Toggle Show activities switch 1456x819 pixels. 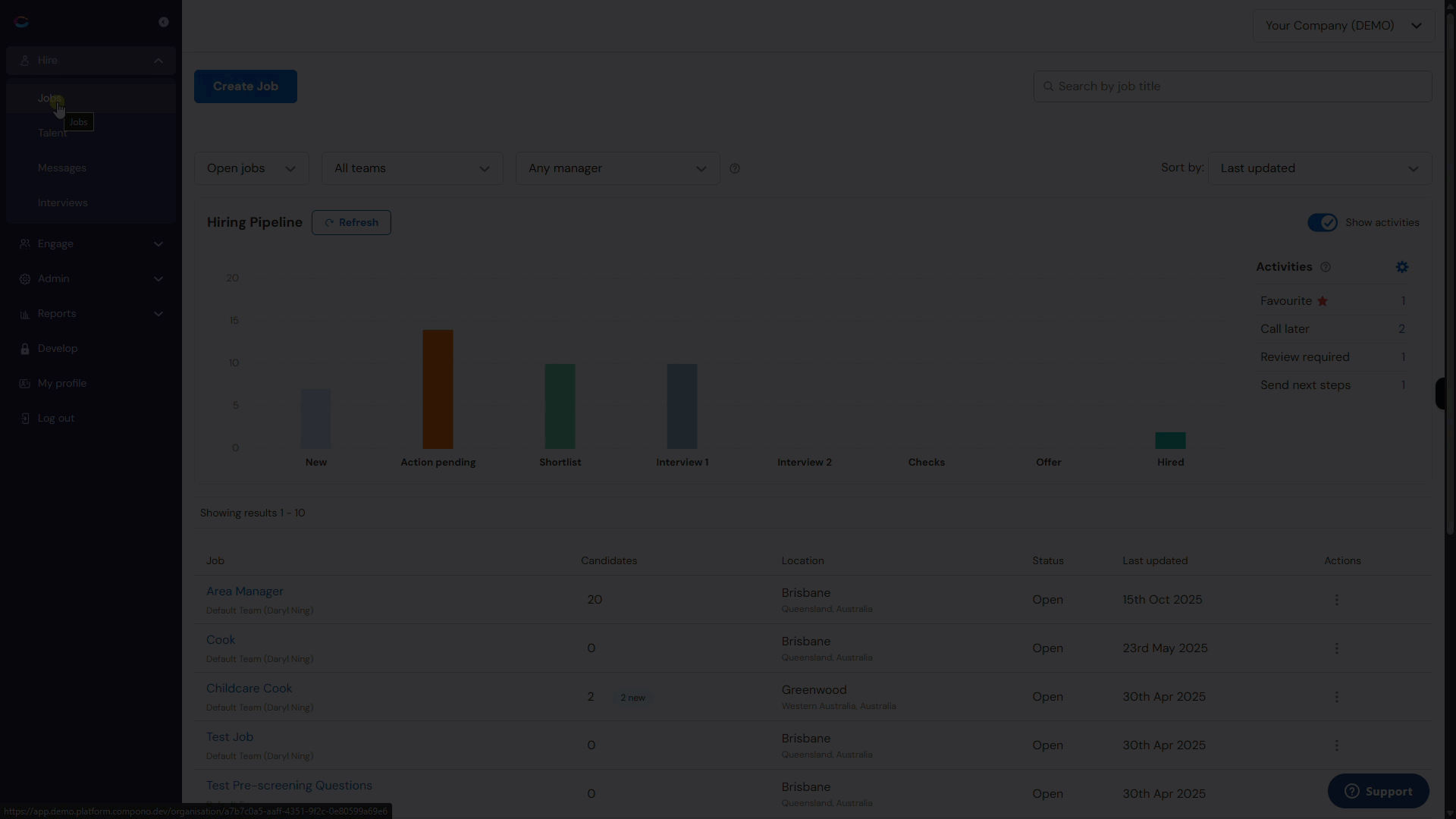[1323, 223]
